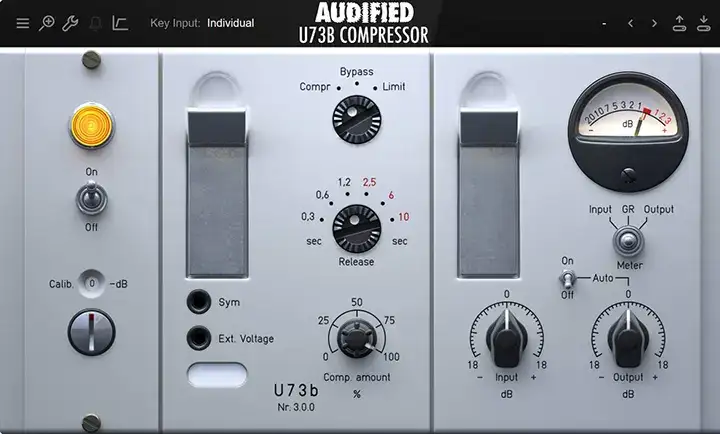Click the download preset icon
Viewport: 720px width, 434px height.
click(703, 23)
